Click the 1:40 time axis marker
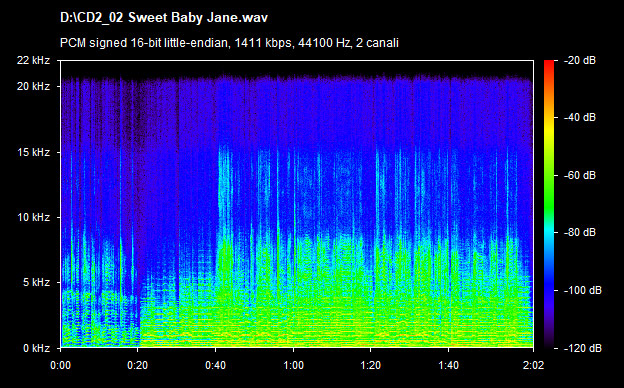The image size is (624, 388). 448,365
